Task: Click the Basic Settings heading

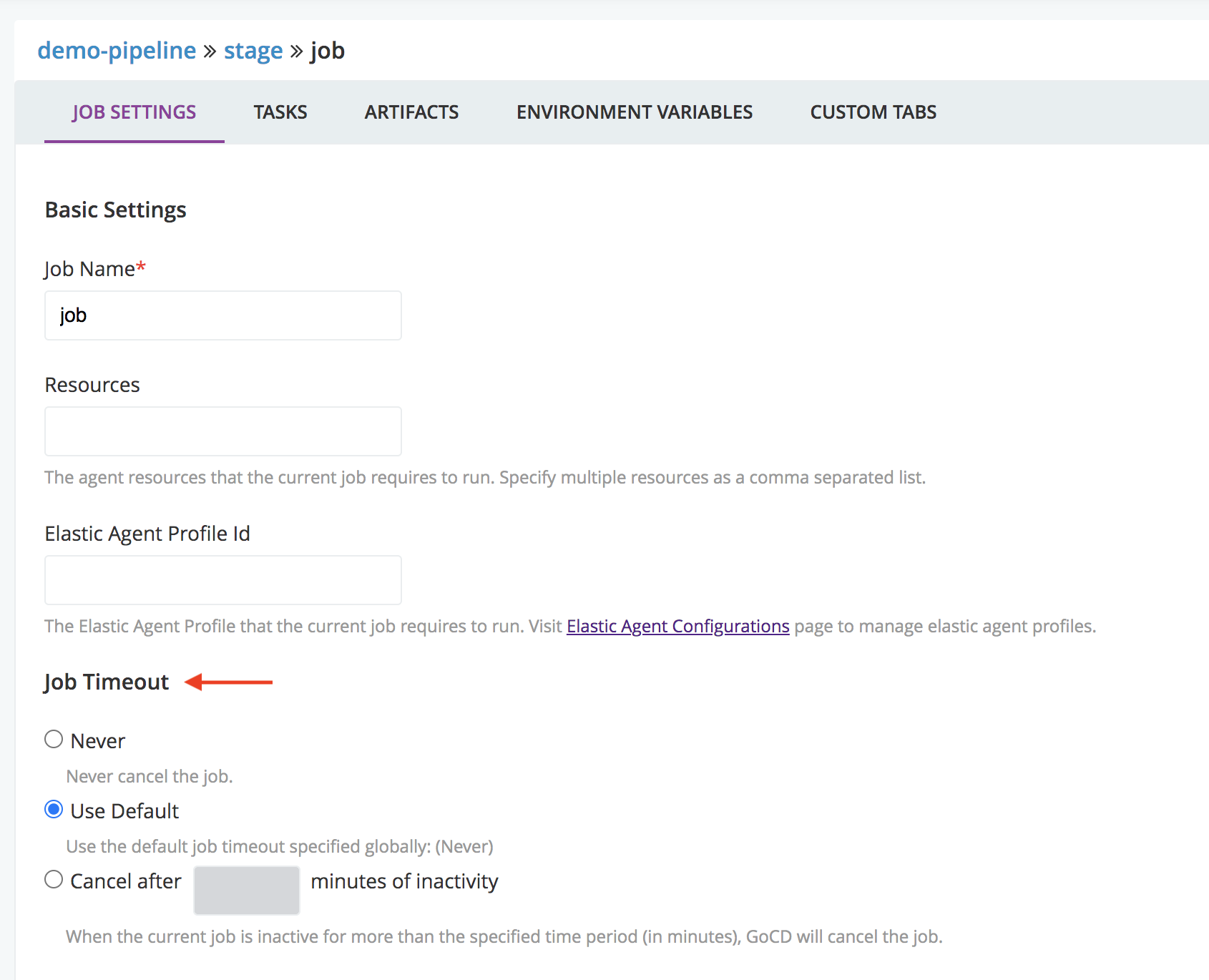Action: click(x=116, y=210)
